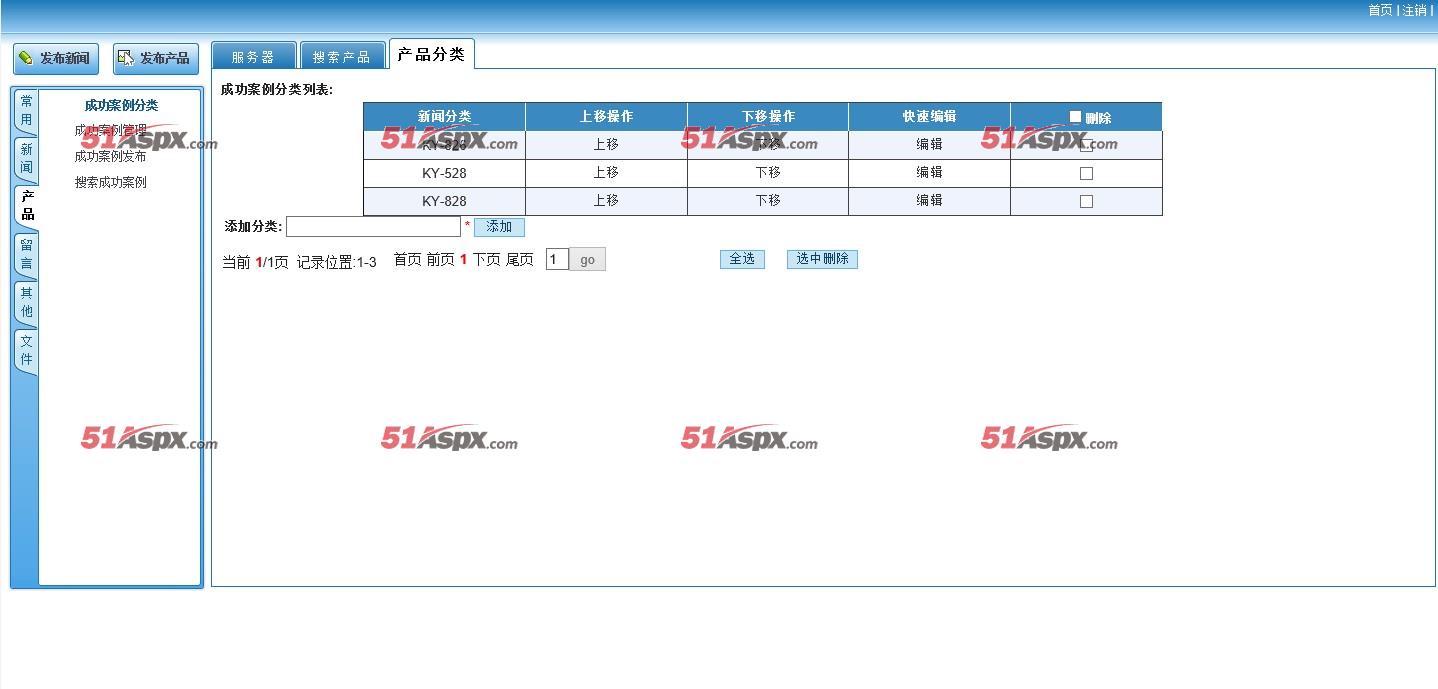This screenshot has height=689, width=1438.
Task: Move KY-528 down with 下移
Action: 768,172
